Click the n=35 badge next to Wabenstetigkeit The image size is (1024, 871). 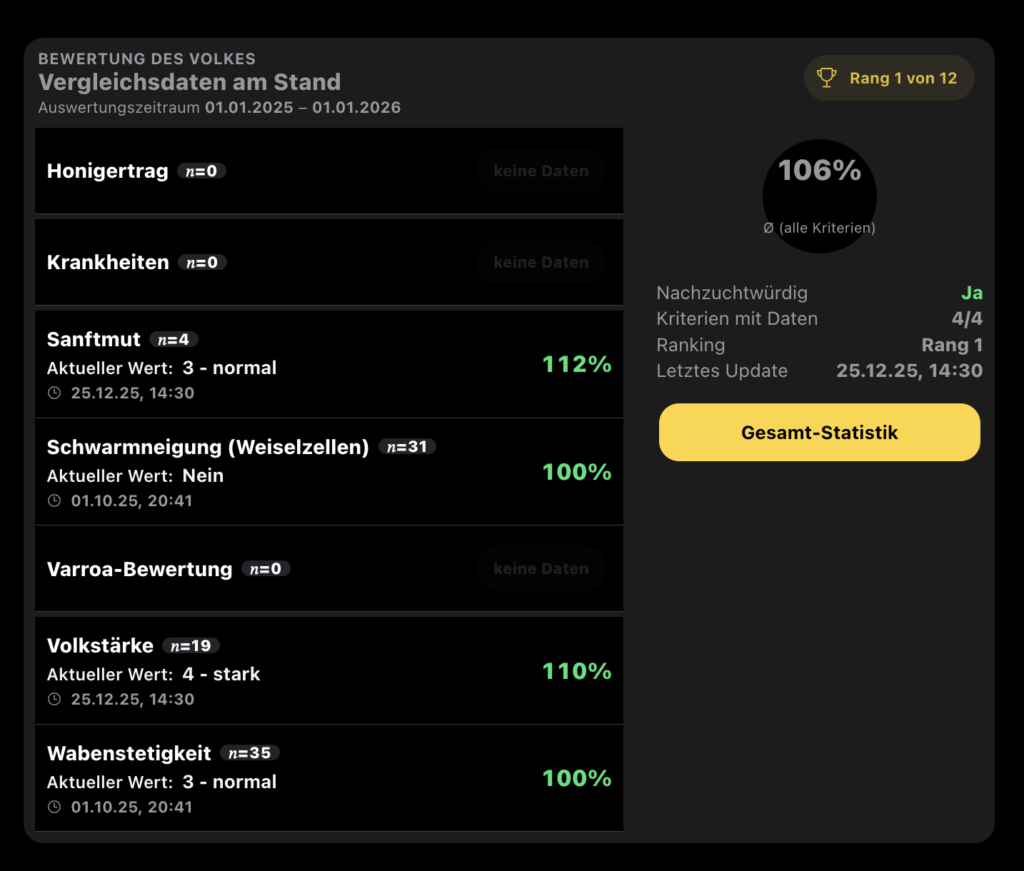point(250,753)
